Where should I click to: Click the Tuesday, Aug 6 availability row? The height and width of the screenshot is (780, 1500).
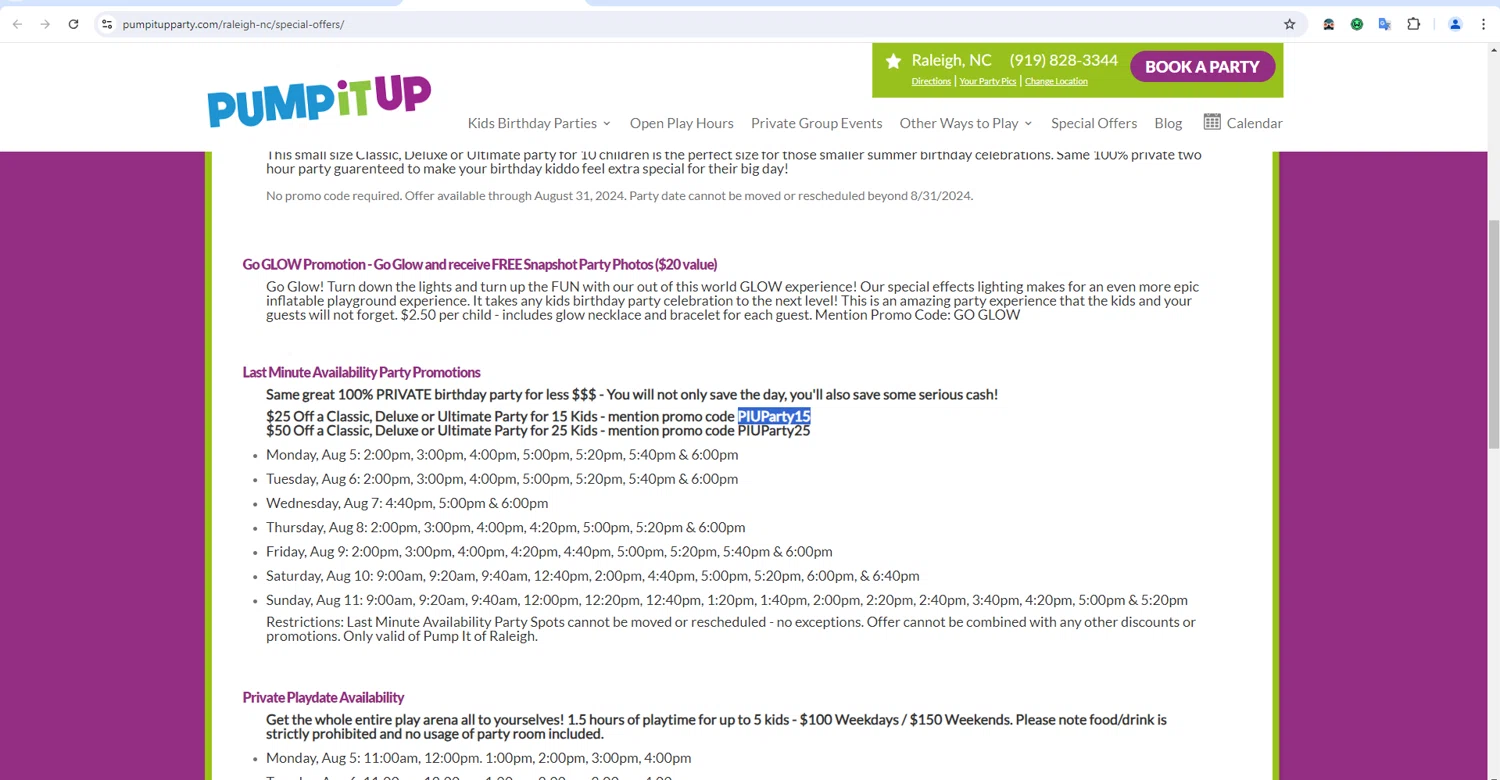point(502,478)
